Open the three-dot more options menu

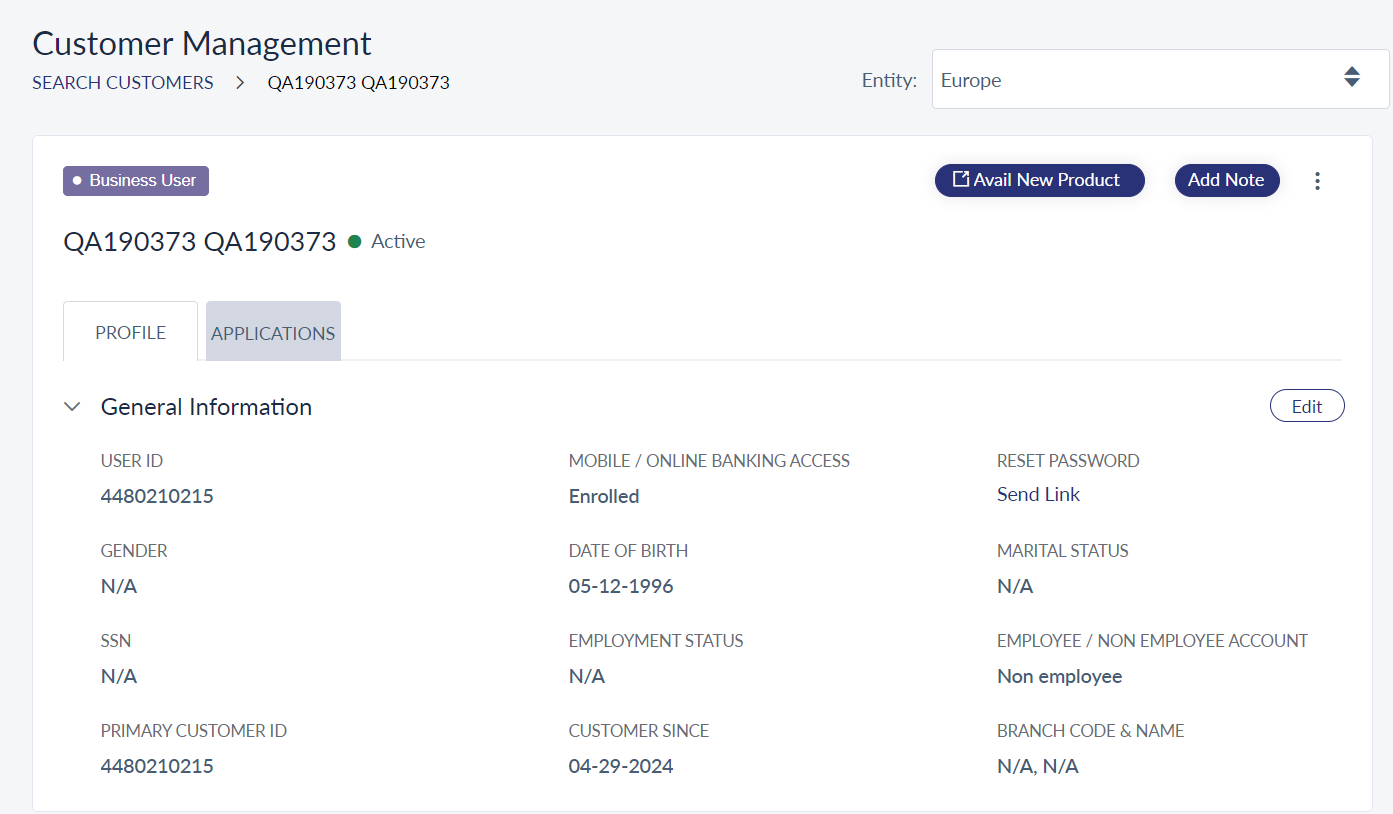click(1317, 181)
